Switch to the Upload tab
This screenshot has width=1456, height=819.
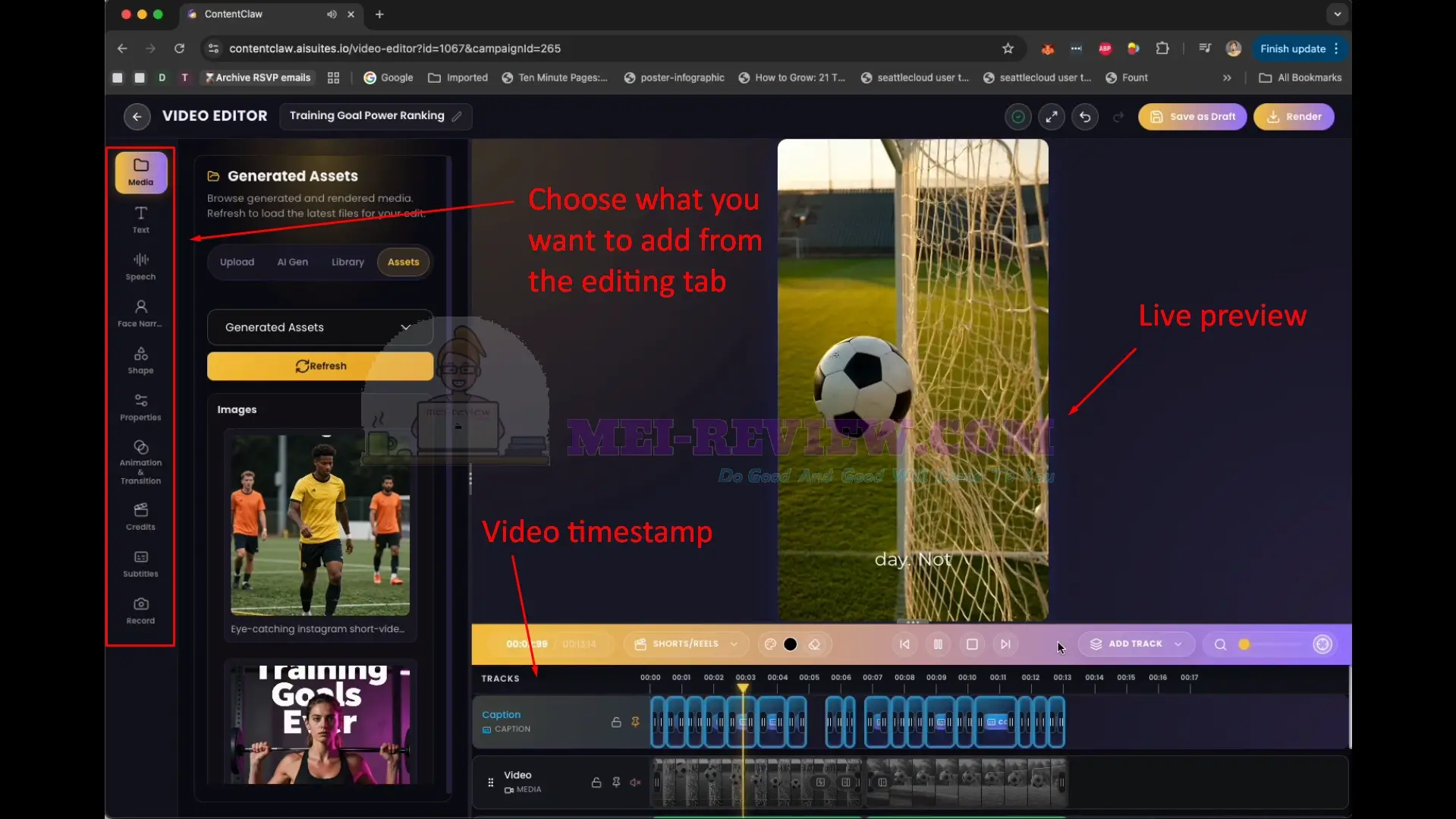[x=237, y=262]
